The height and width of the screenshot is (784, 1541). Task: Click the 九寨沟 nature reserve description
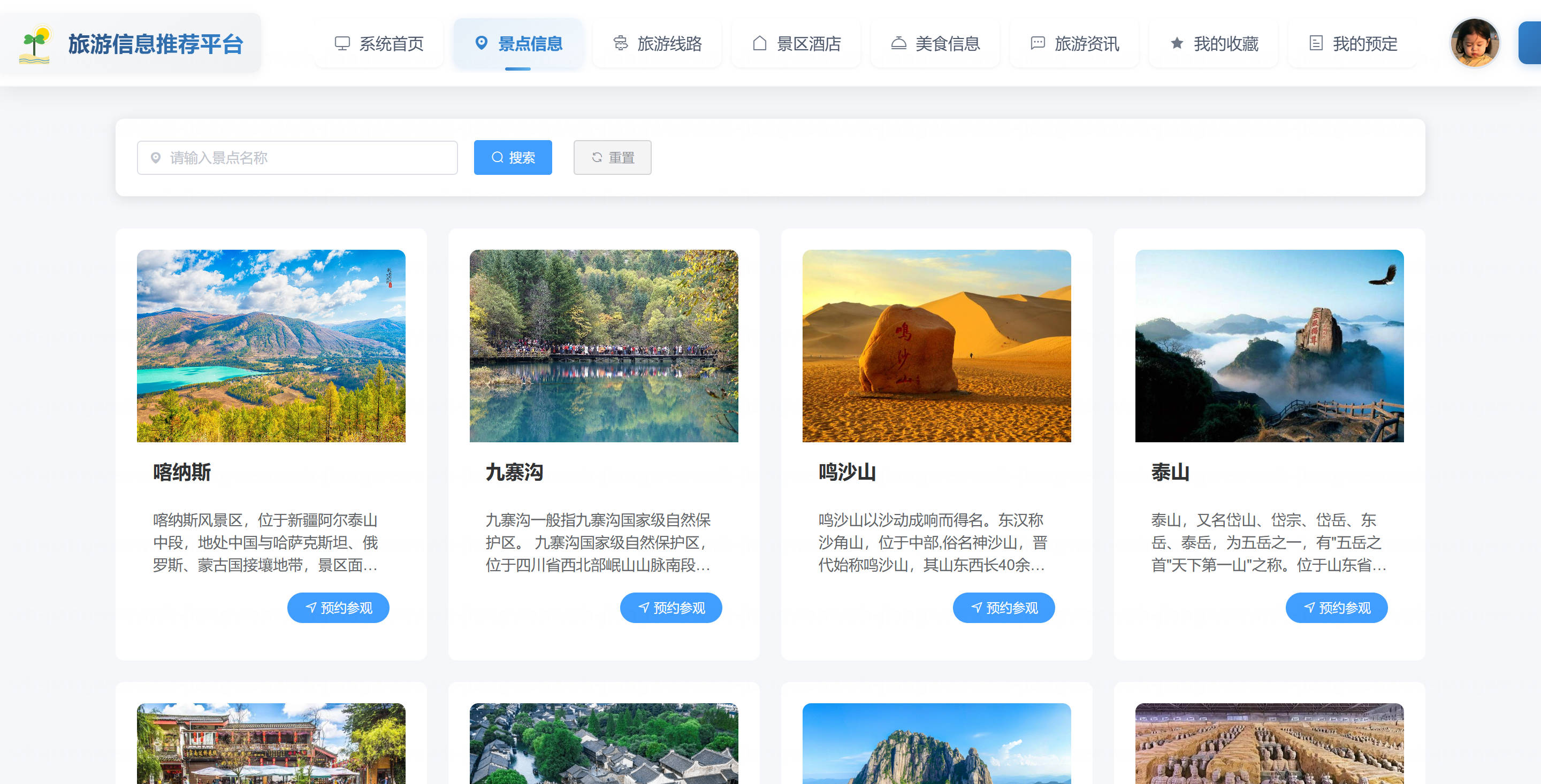point(598,542)
